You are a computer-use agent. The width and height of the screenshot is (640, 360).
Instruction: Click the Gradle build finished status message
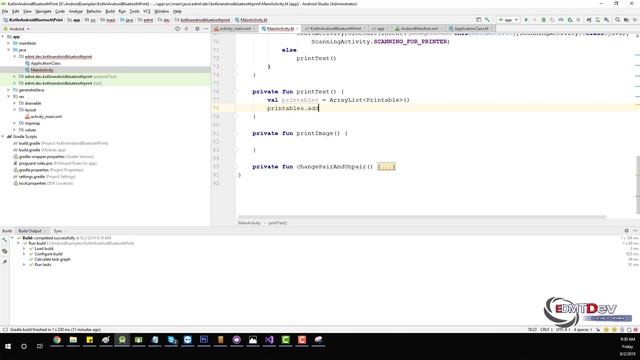(x=55, y=329)
